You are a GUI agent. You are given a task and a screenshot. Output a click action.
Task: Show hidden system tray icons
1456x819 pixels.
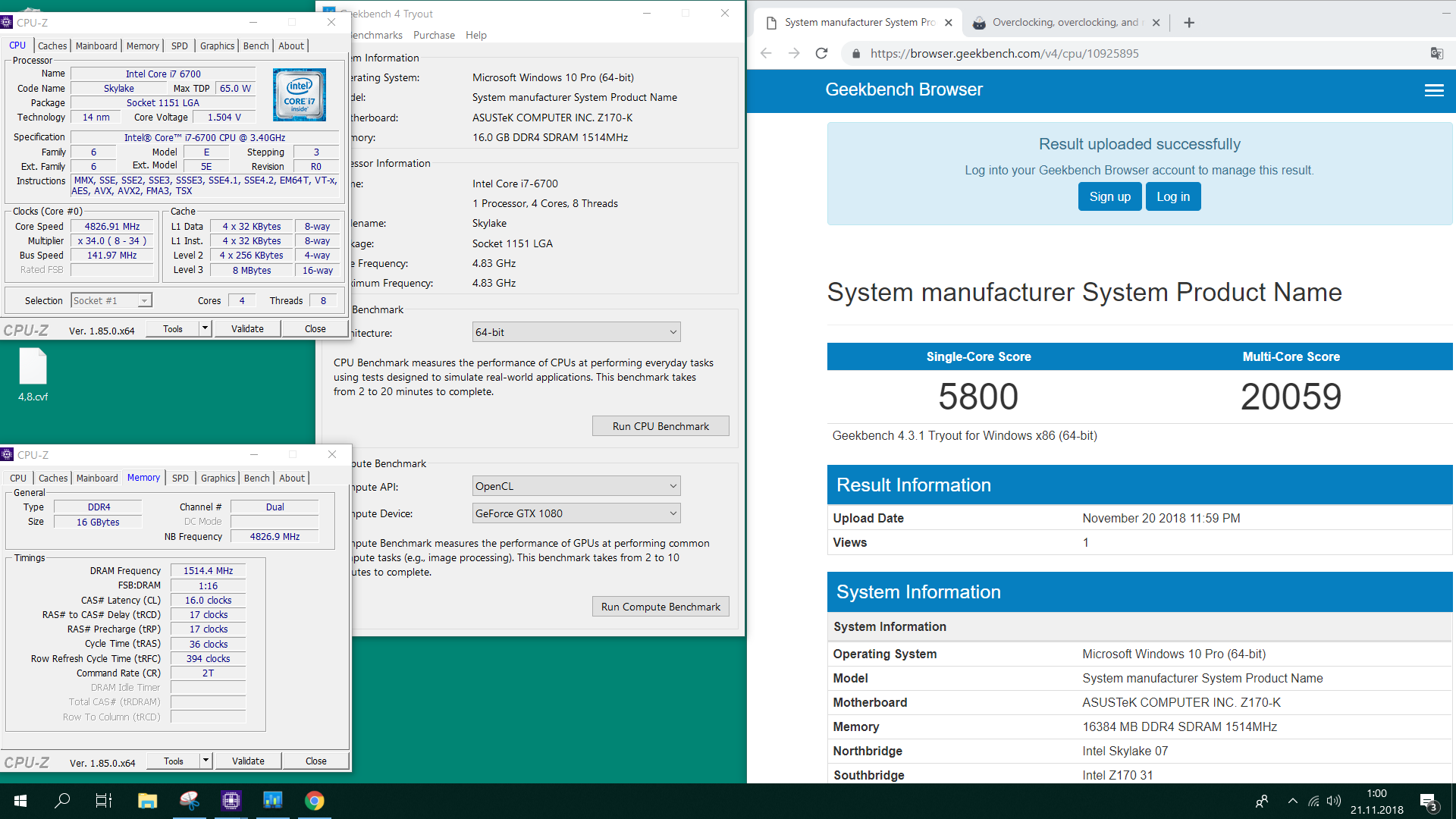[1292, 801]
